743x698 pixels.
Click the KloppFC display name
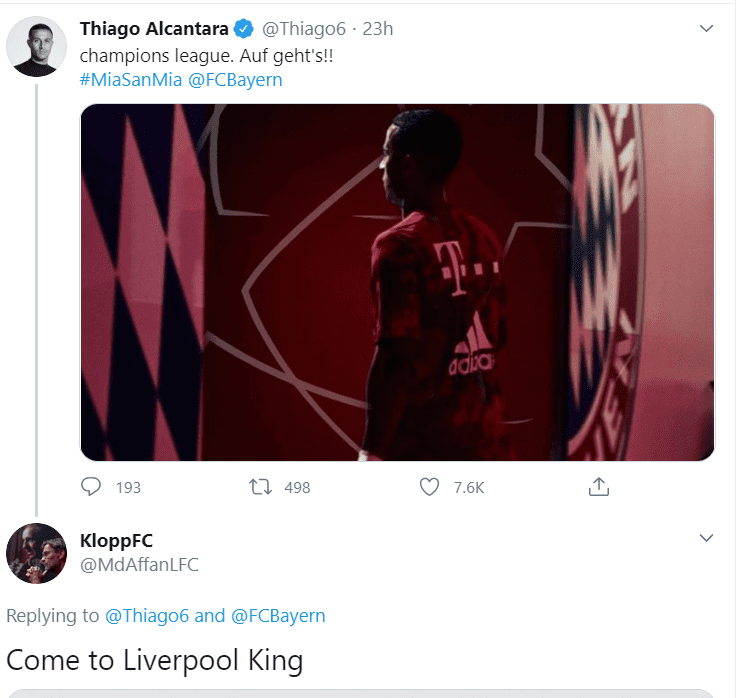pos(116,541)
